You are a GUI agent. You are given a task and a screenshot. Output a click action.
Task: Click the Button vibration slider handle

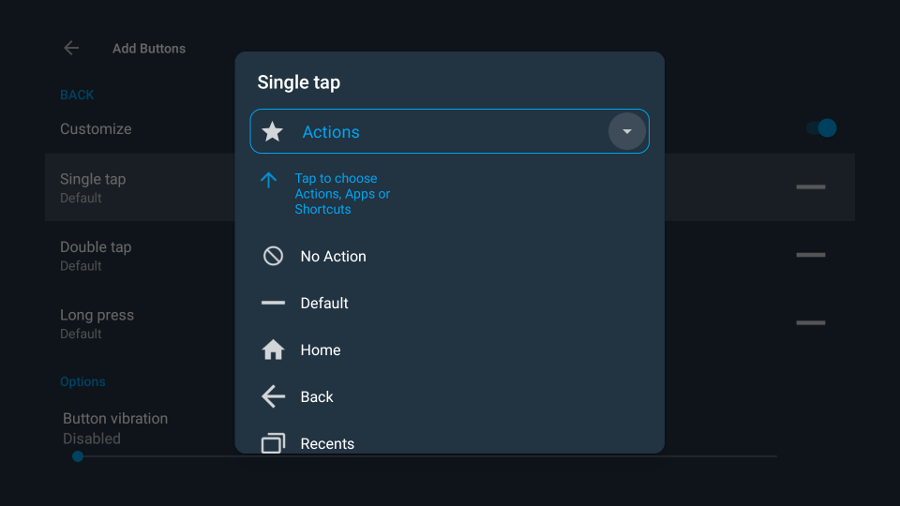click(77, 457)
